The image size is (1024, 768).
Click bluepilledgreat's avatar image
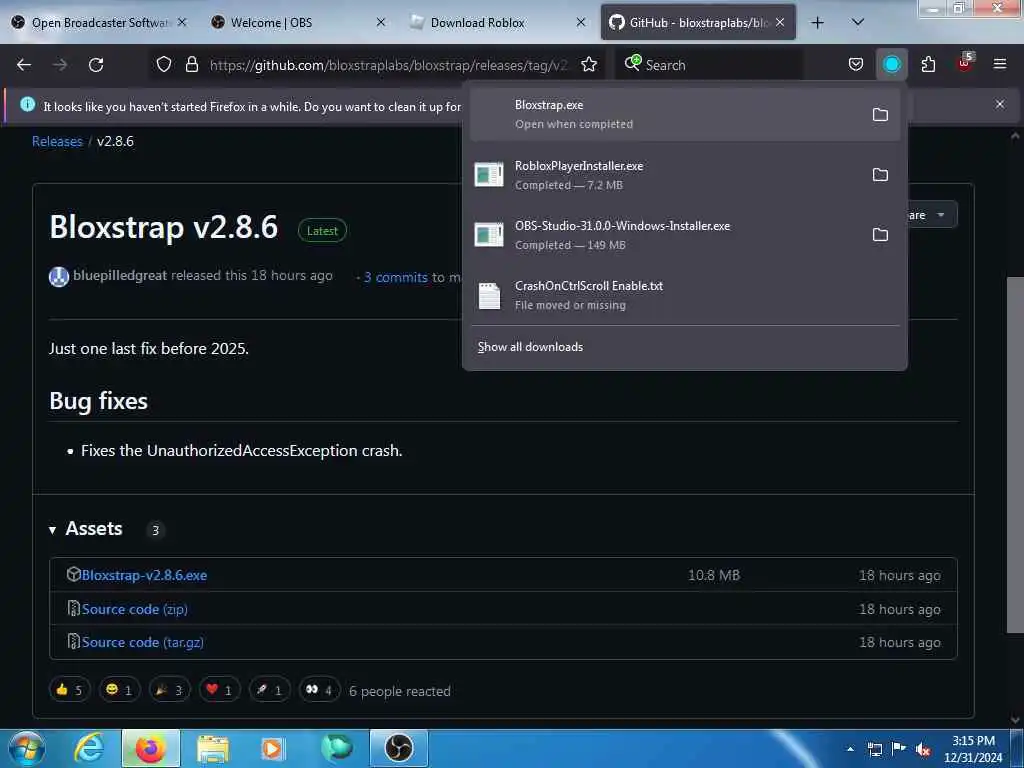pyautogui.click(x=59, y=277)
